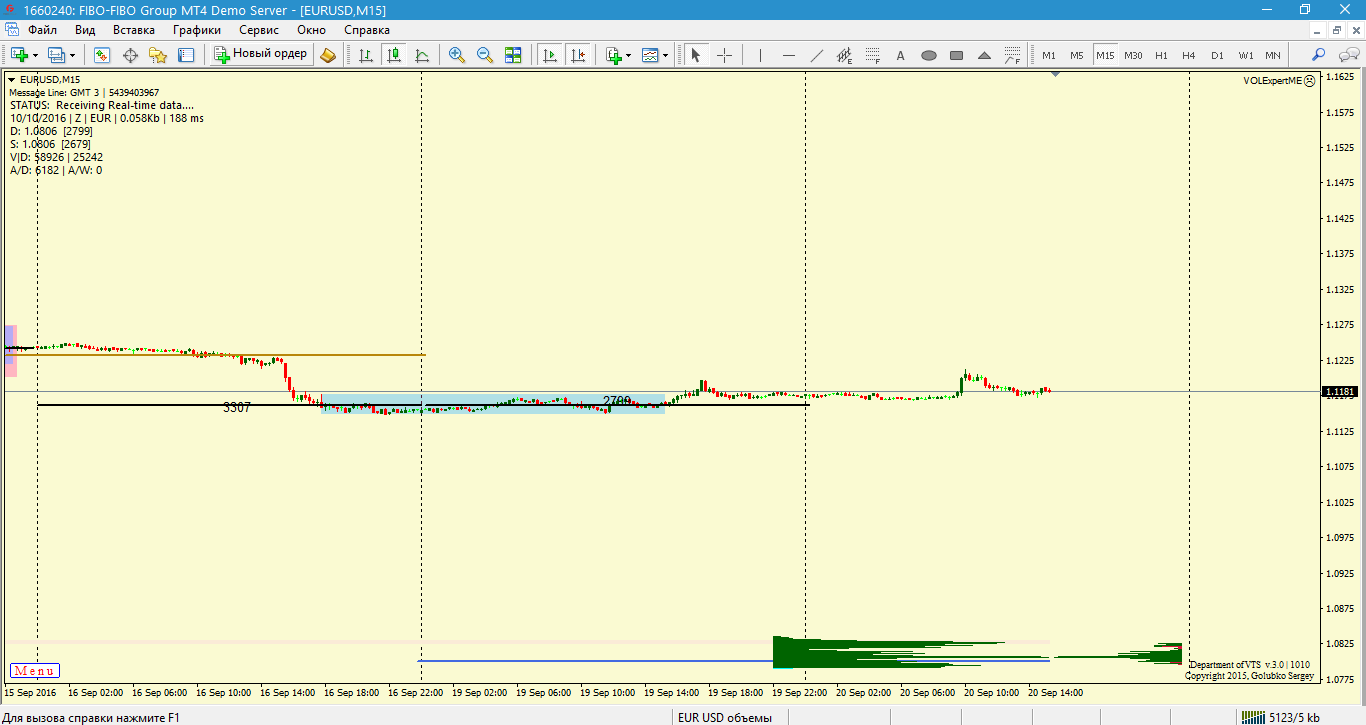Image resolution: width=1366 pixels, height=725 pixels.
Task: Click the current price label 1.1181
Action: click(x=1338, y=392)
